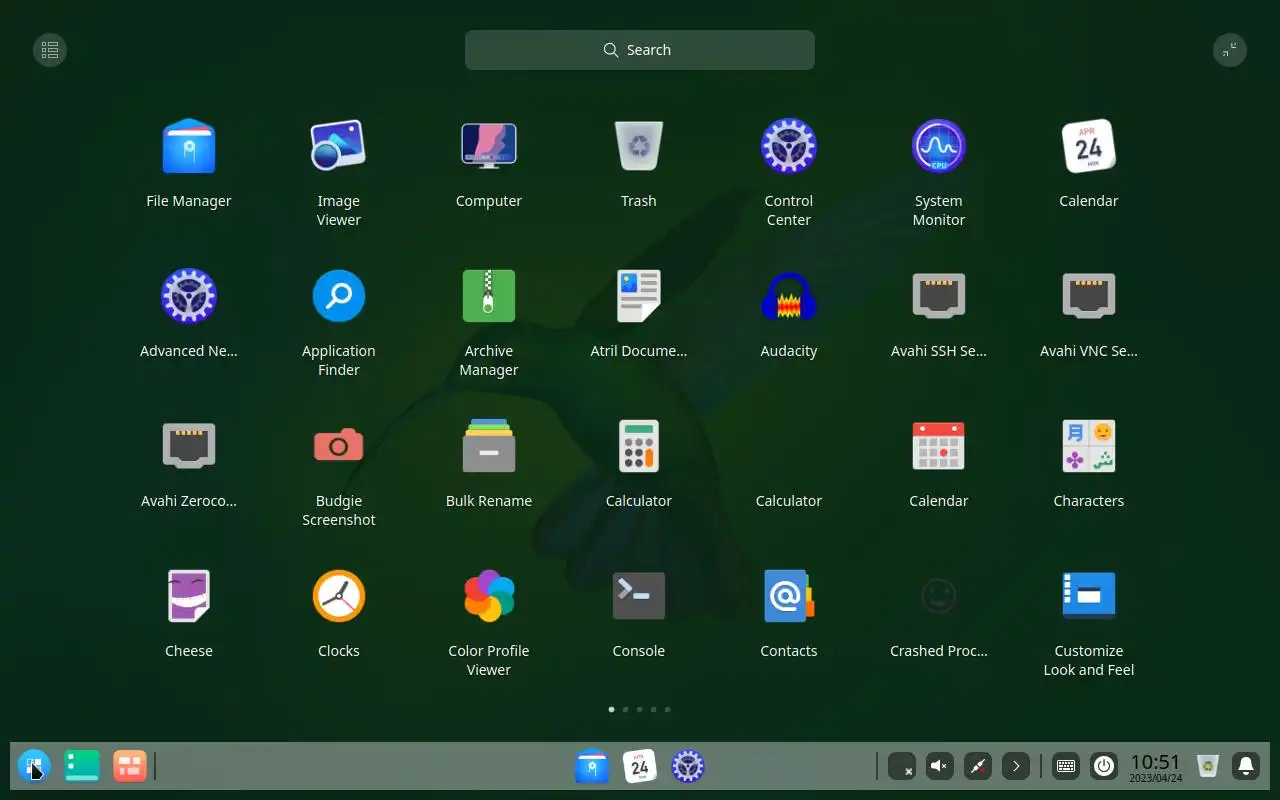
Task: Click the Calculator label without an icon
Action: click(789, 501)
